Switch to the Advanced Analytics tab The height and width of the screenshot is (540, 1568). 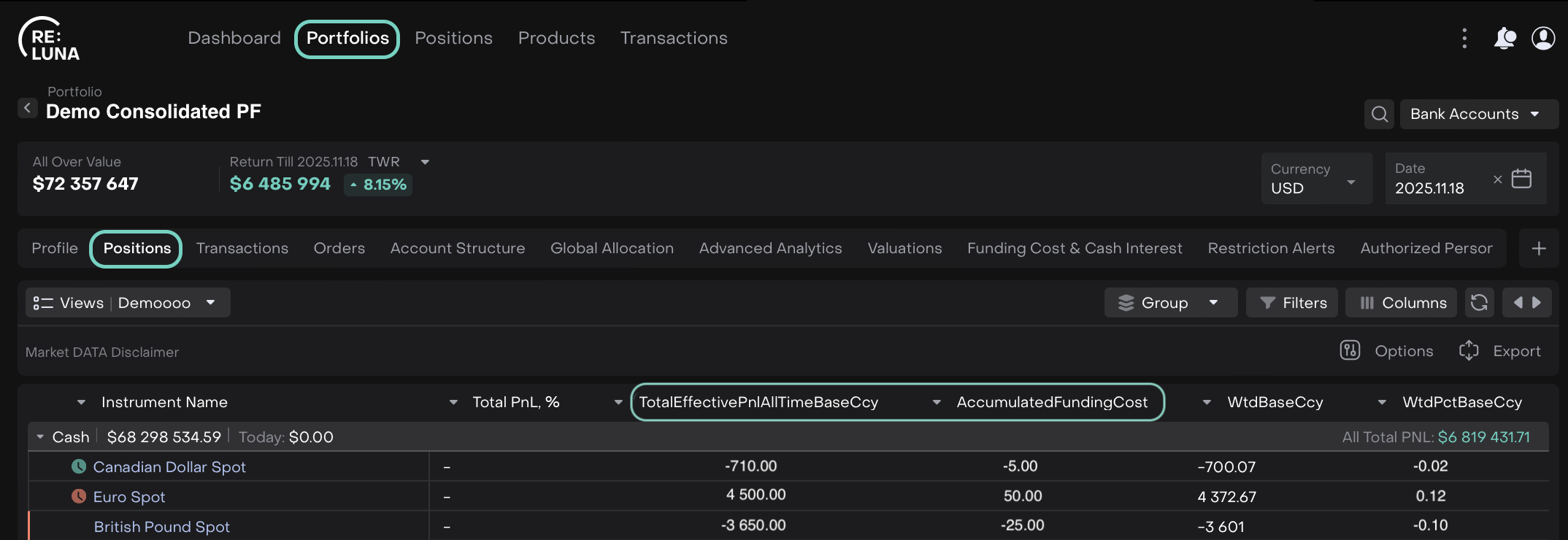(770, 249)
